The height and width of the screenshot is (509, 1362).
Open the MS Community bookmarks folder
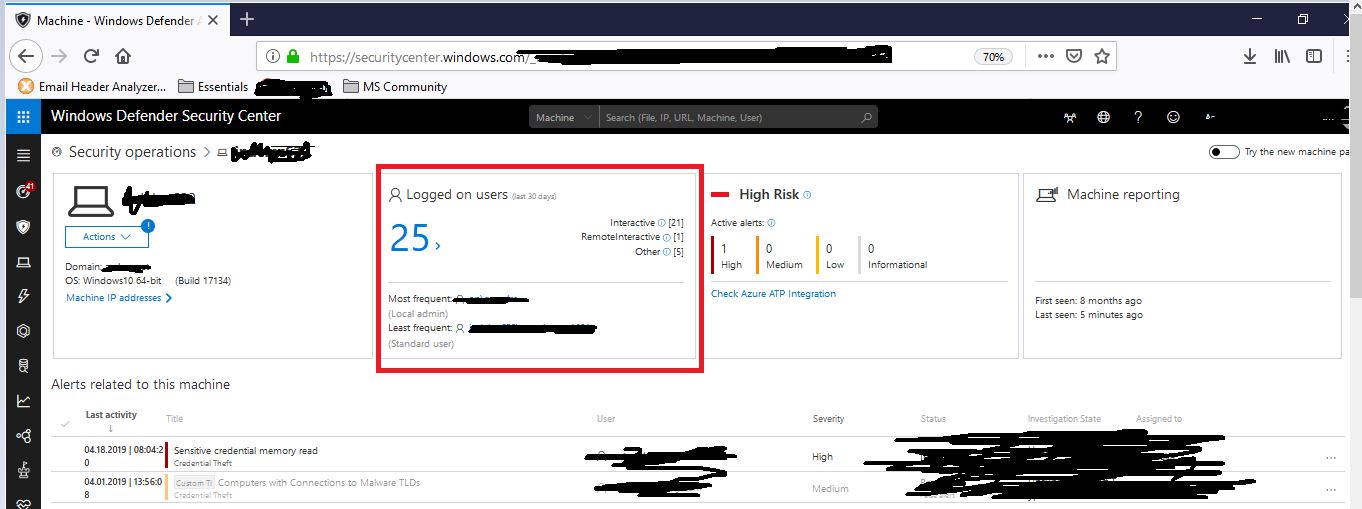click(x=395, y=87)
